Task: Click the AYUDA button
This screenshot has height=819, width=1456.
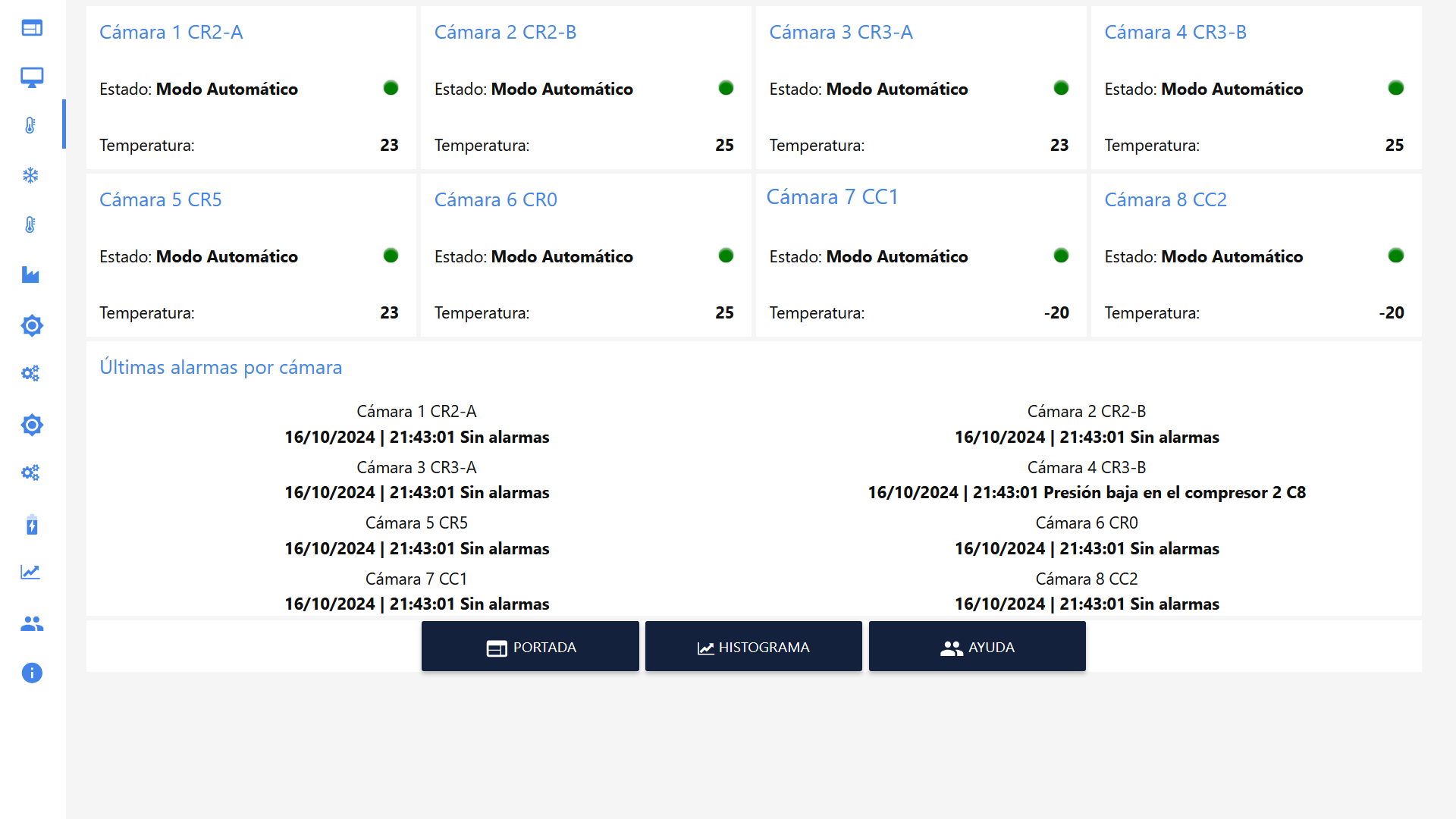Action: click(x=977, y=647)
